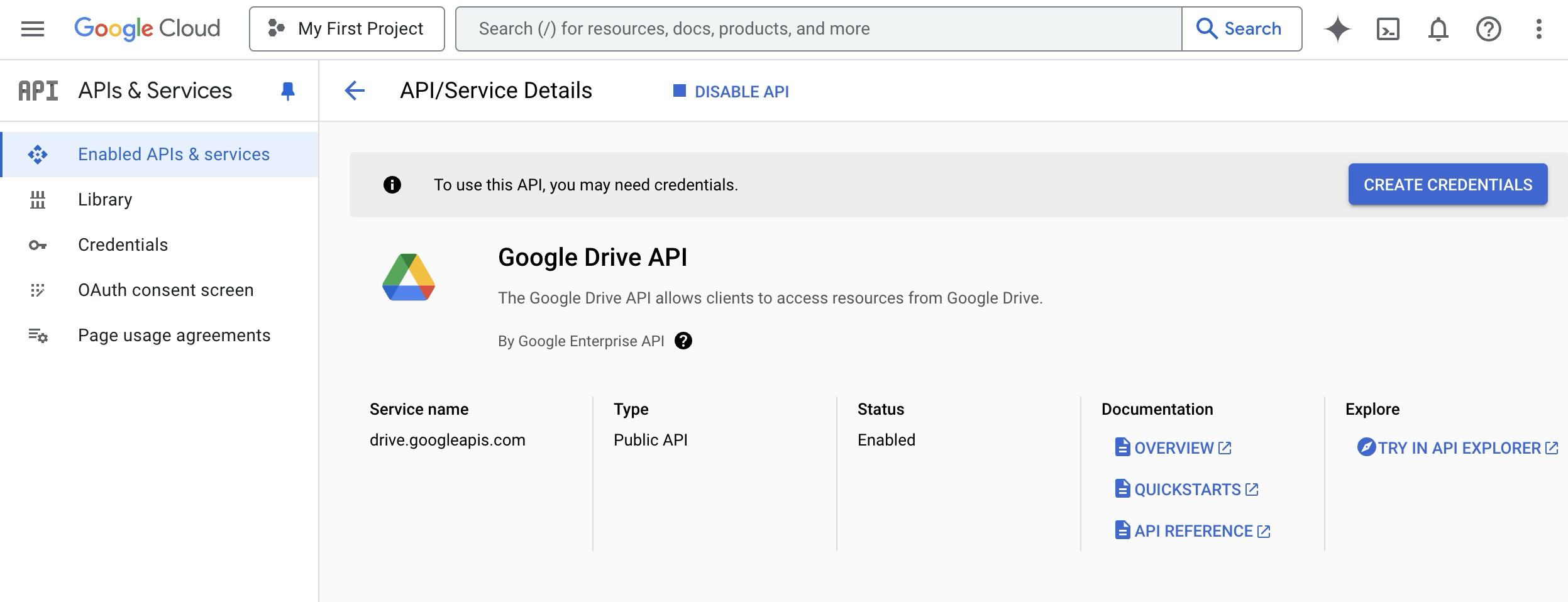The image size is (1568, 602).
Task: Open the help question mark menu
Action: pos(1489,29)
